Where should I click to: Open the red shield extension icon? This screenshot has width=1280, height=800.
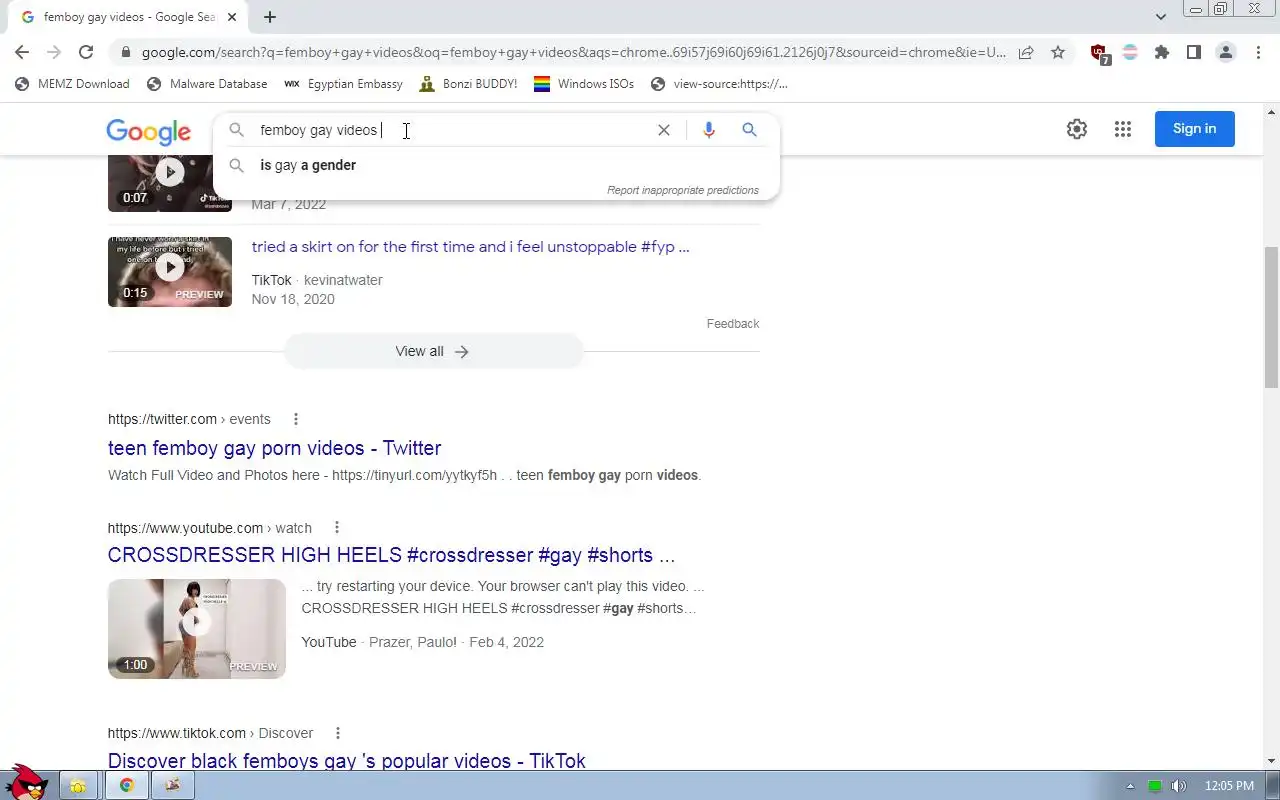(1099, 54)
